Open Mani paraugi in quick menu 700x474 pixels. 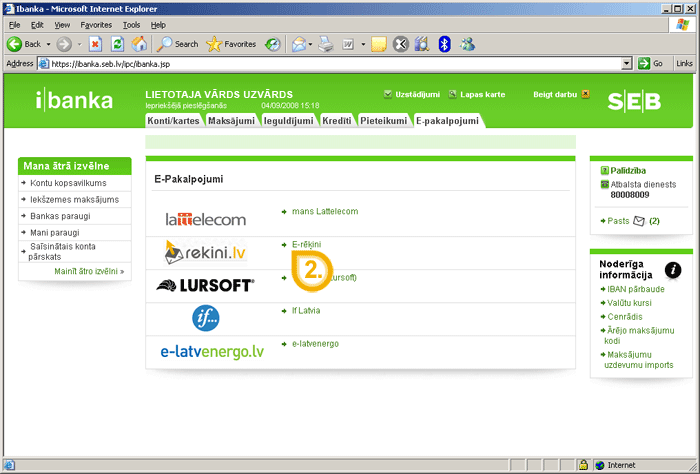(55, 233)
